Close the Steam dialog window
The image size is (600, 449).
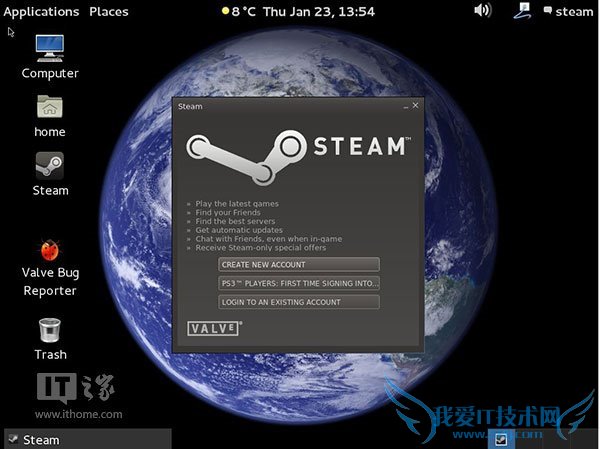(x=416, y=105)
